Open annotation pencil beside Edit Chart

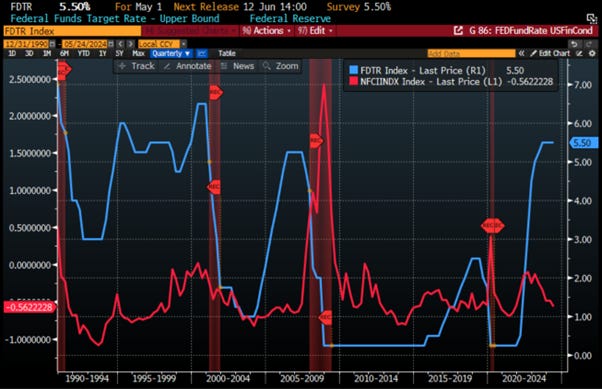tap(580, 53)
